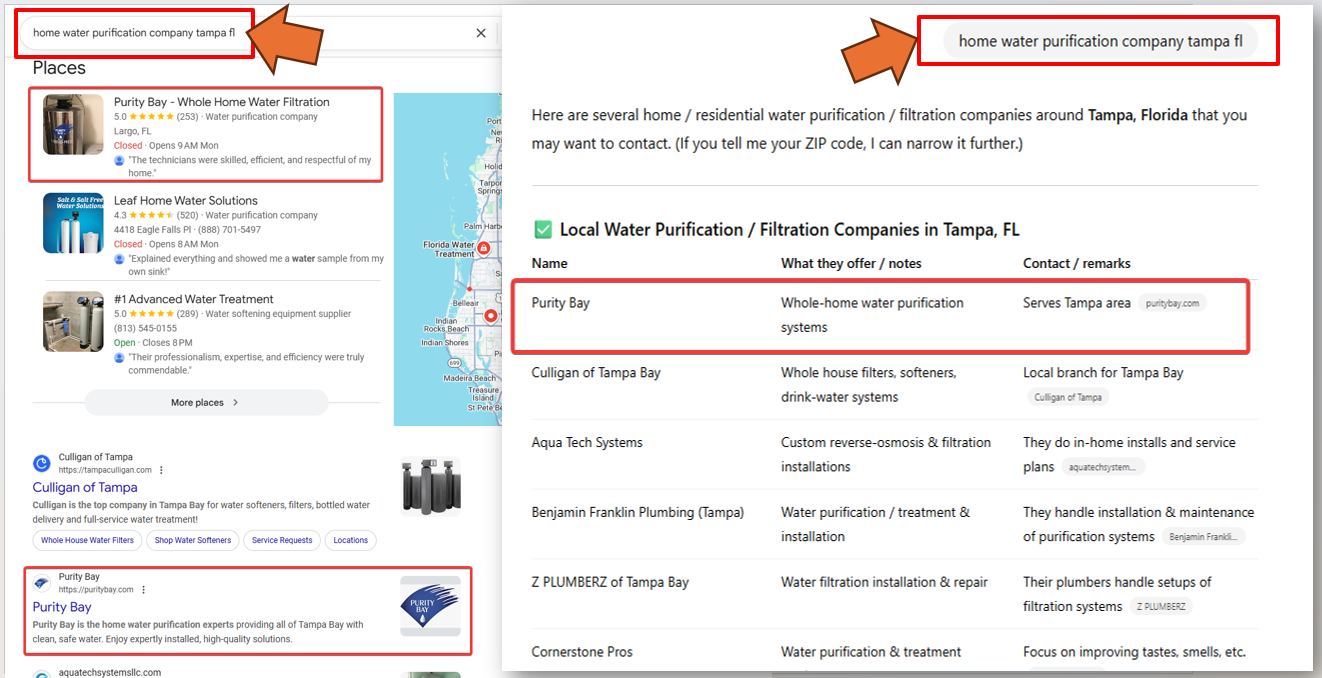Open the Purity Bay blue title link

click(x=62, y=607)
